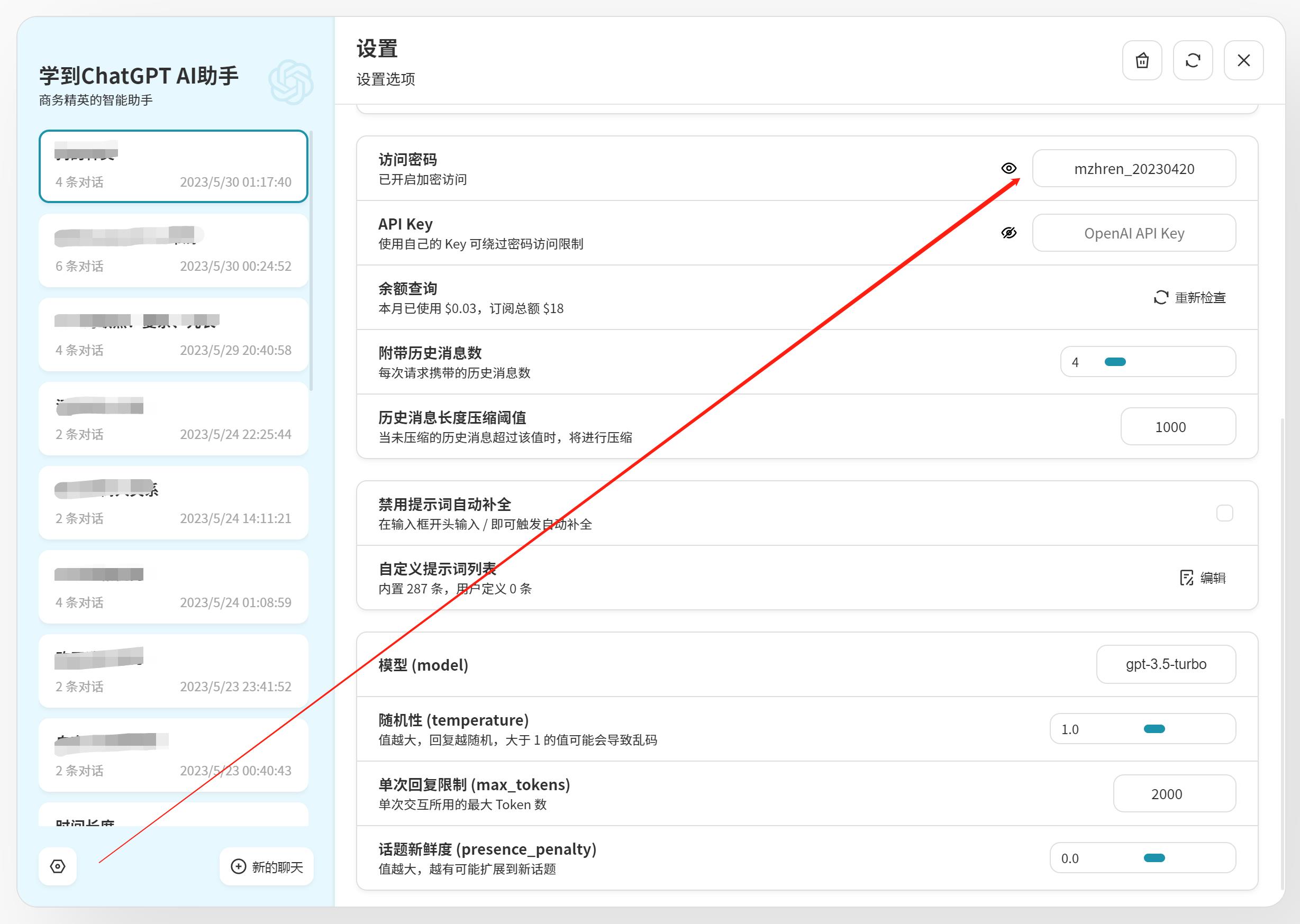1300x924 pixels.
Task: Click 重新检查 to recheck balance
Action: (x=1189, y=298)
